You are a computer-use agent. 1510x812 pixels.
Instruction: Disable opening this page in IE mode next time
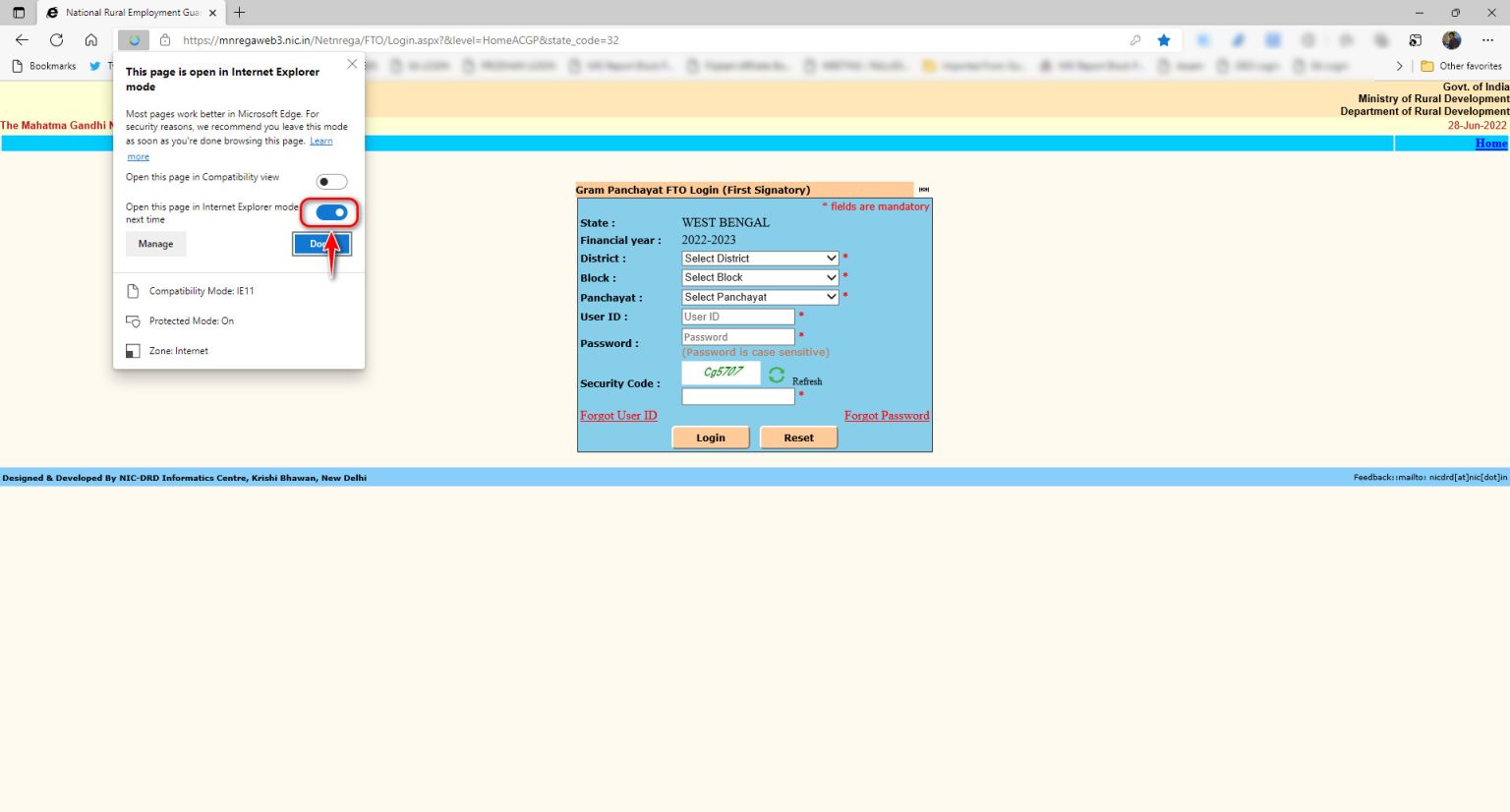point(331,212)
